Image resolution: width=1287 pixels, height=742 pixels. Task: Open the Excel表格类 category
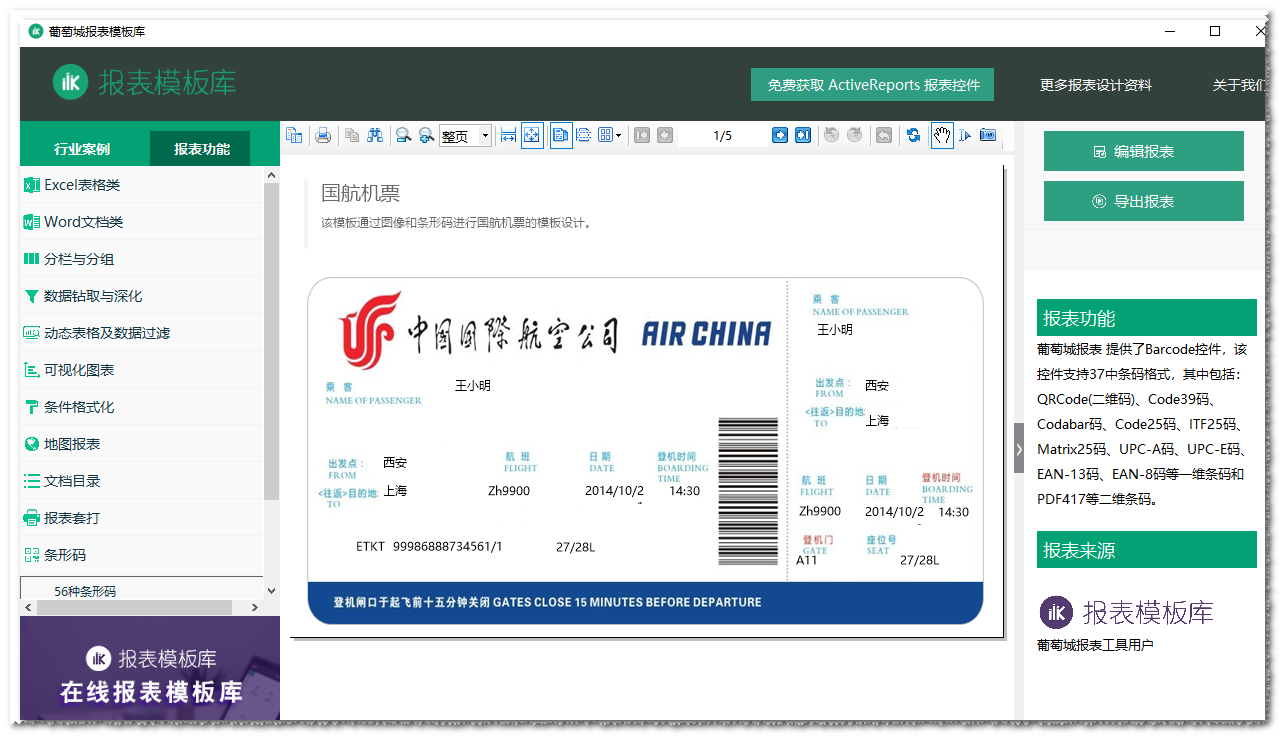tap(142, 185)
